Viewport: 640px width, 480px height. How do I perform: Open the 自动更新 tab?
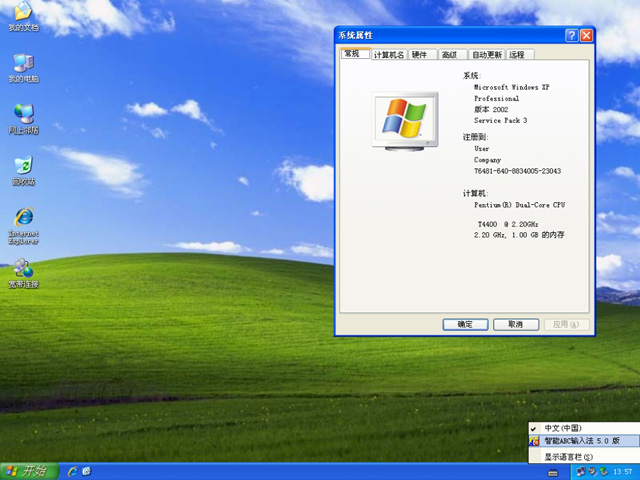486,55
